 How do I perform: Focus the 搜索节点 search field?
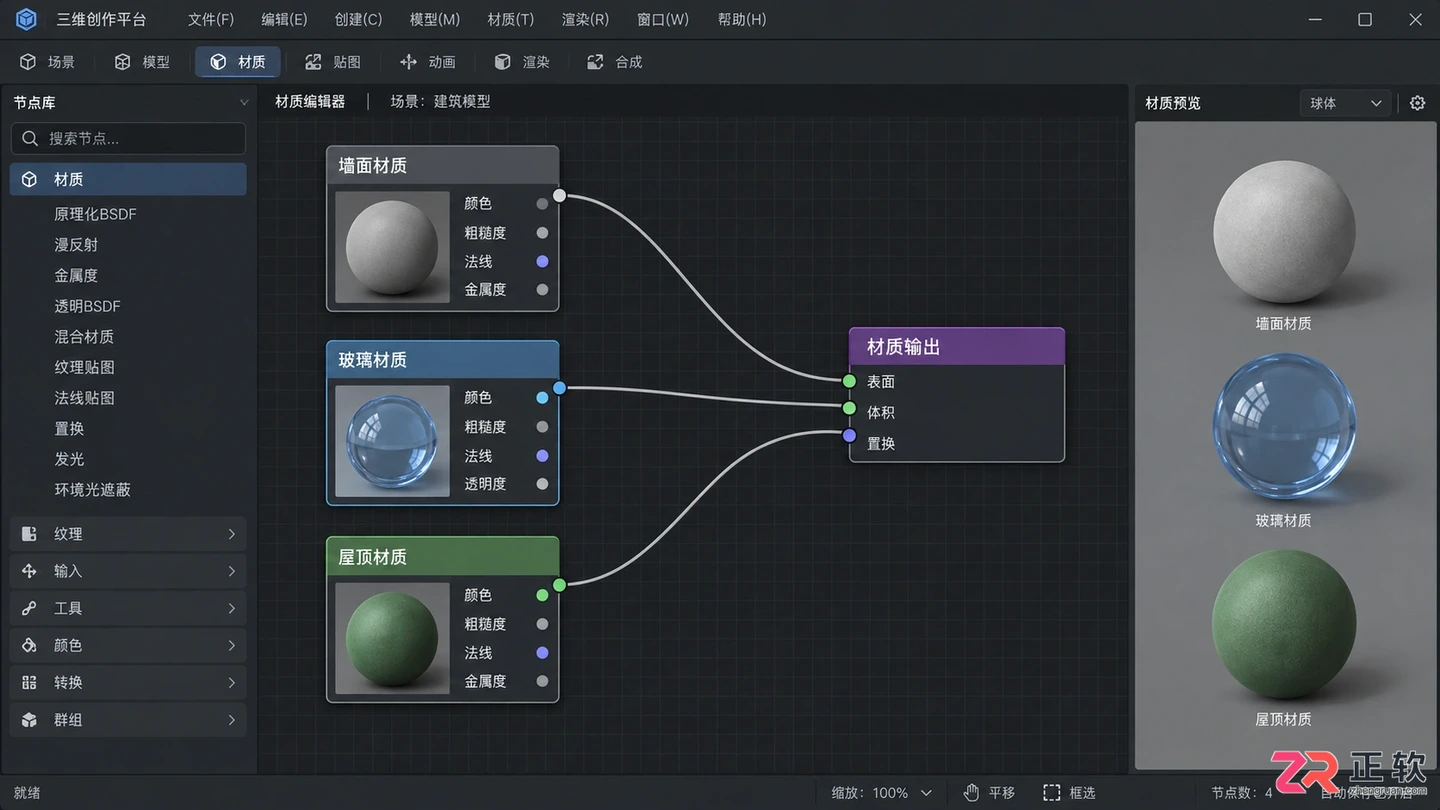128,138
